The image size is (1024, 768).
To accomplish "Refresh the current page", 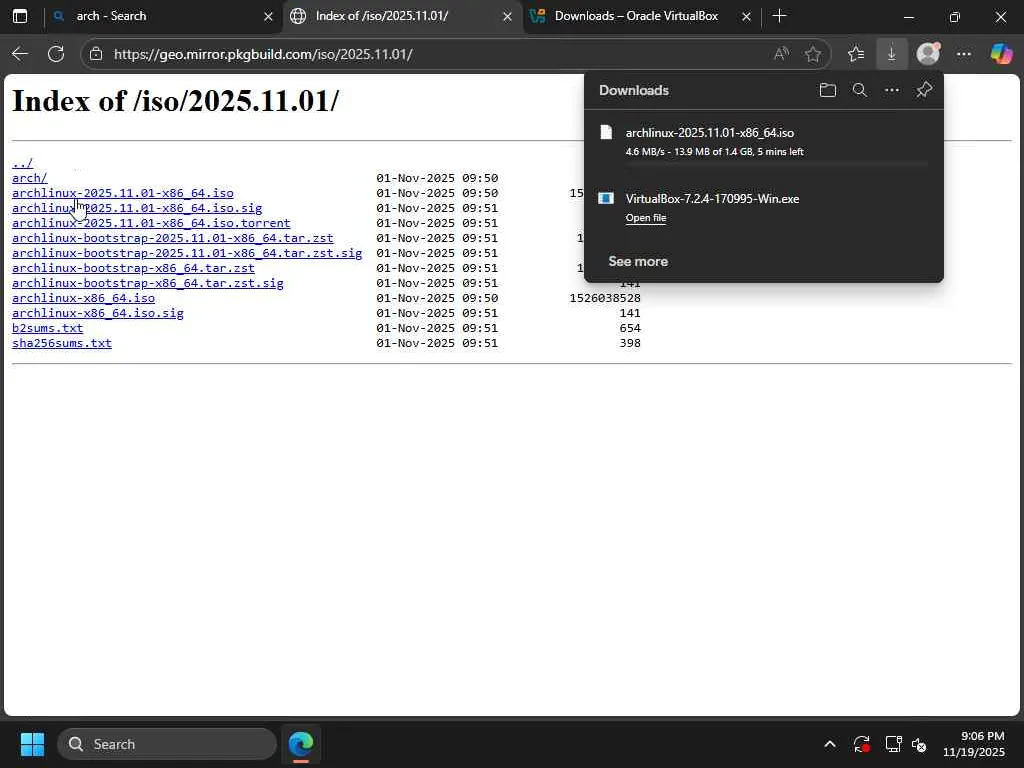I will point(56,54).
